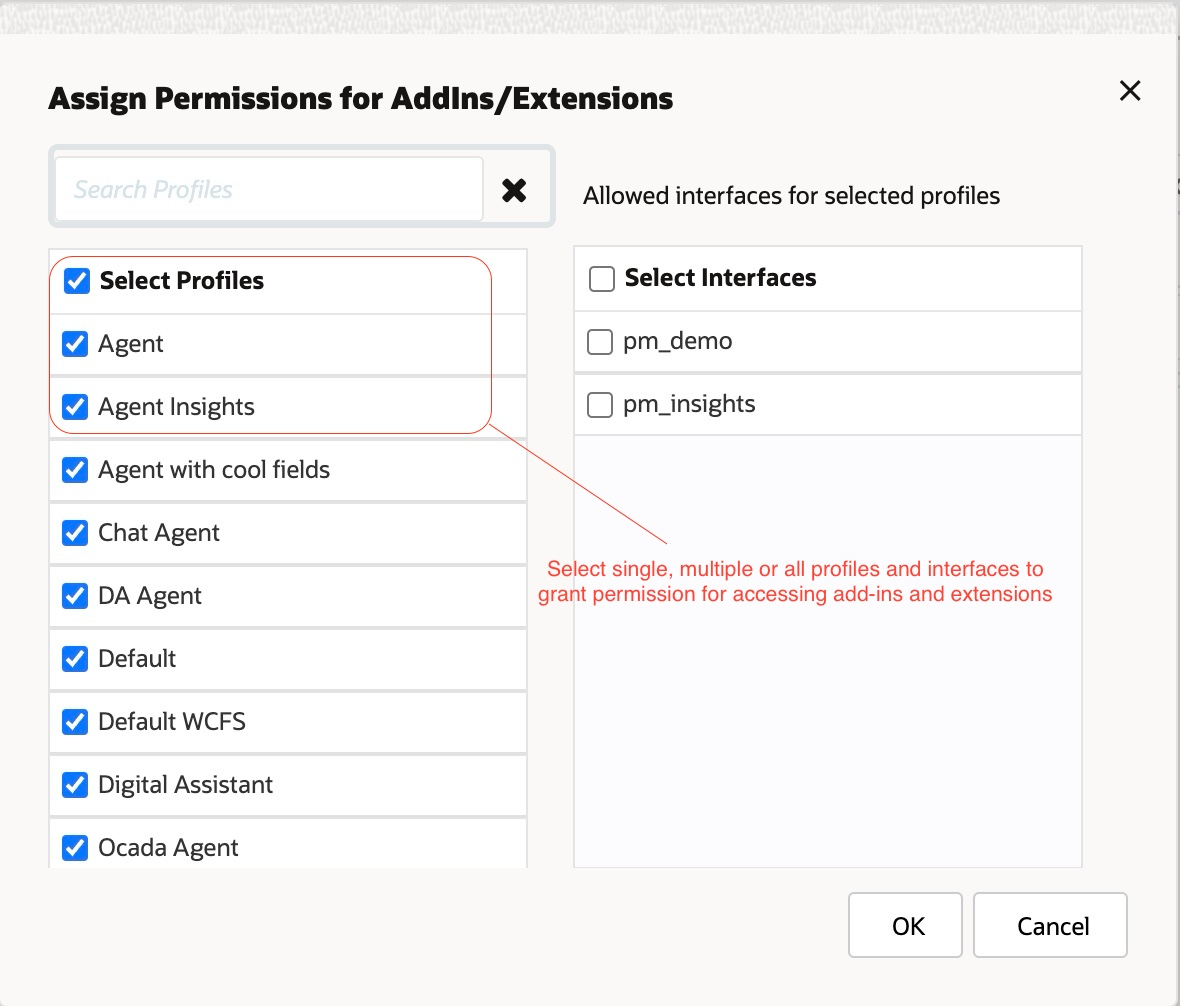The image size is (1180, 1006).
Task: Uncheck the Select Profiles master checkbox
Action: pos(76,280)
